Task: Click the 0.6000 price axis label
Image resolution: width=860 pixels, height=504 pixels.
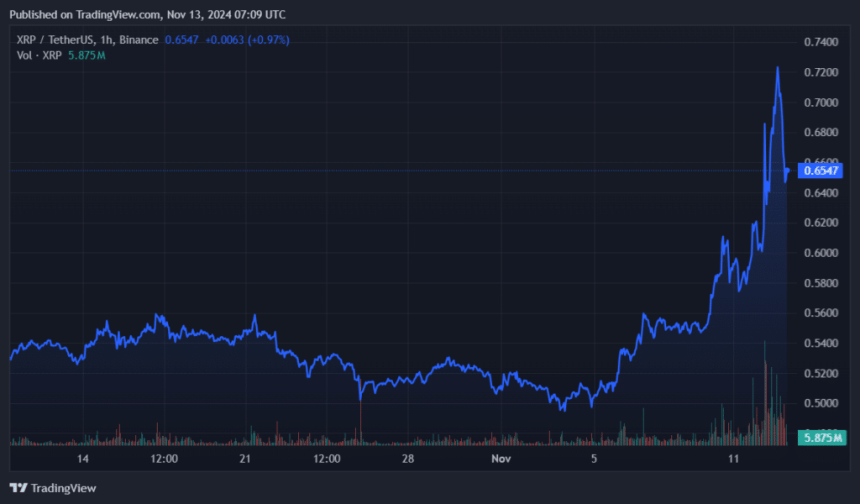Action: click(x=821, y=253)
